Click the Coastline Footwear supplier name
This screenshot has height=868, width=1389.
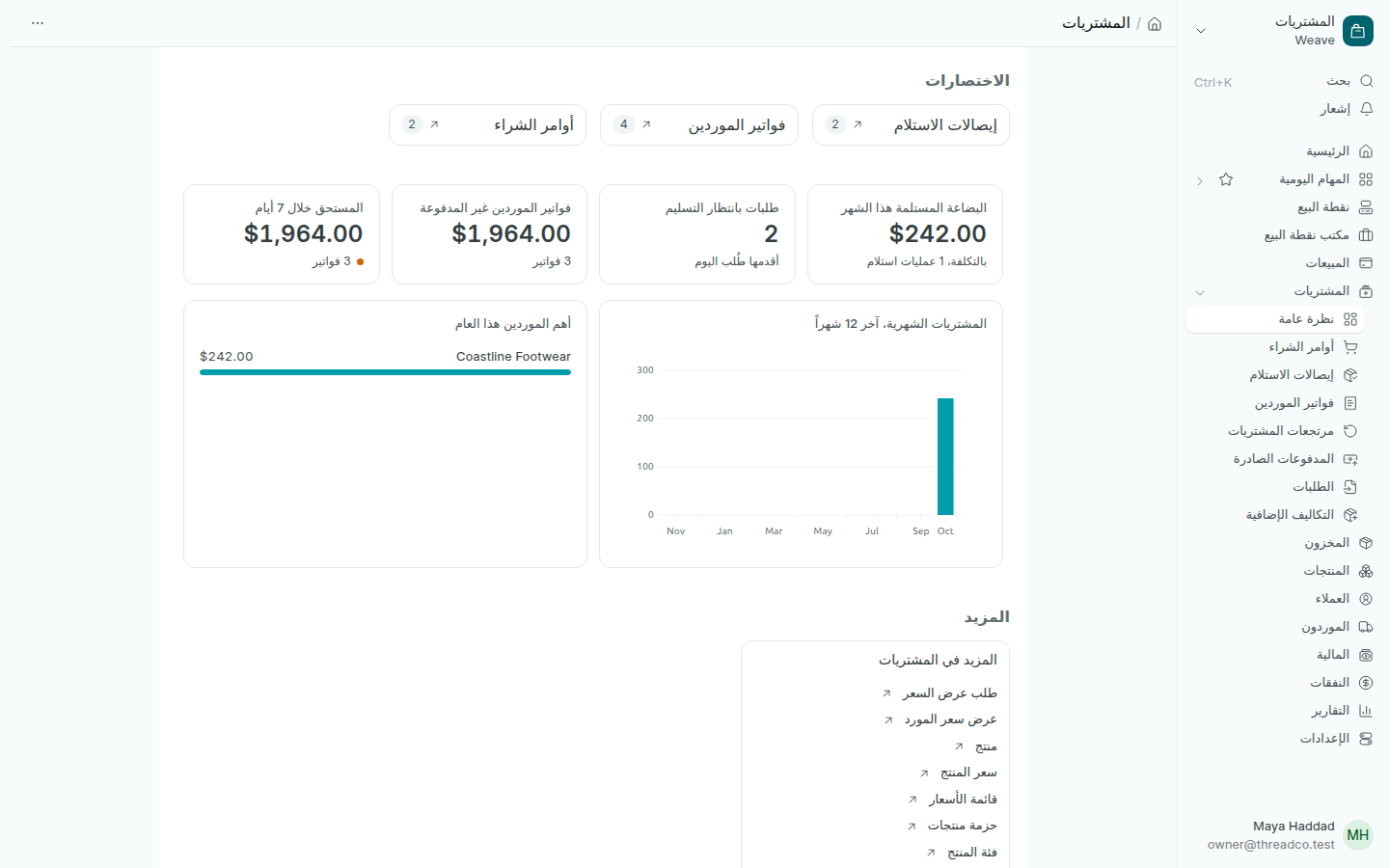513,357
